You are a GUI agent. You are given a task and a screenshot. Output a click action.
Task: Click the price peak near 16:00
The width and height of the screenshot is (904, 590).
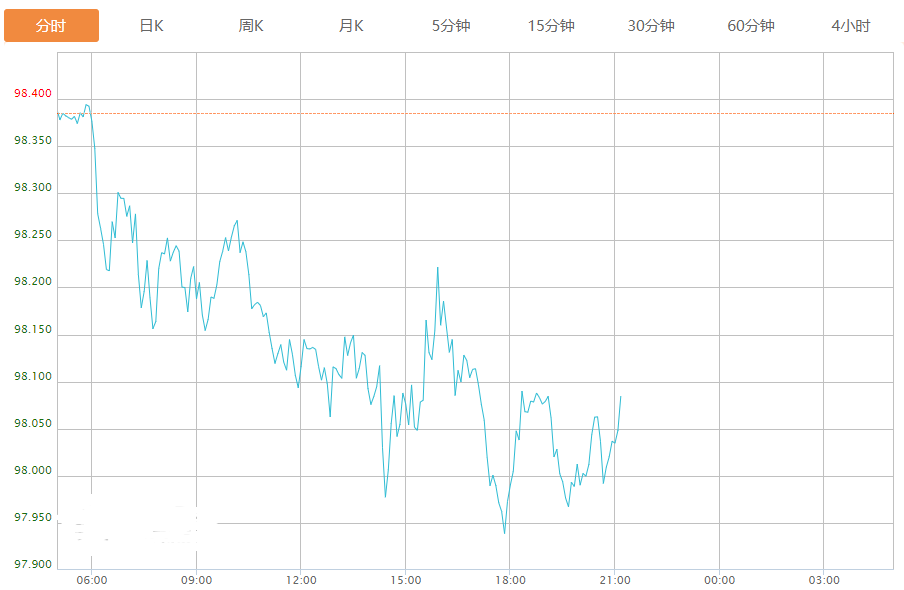coord(438,268)
